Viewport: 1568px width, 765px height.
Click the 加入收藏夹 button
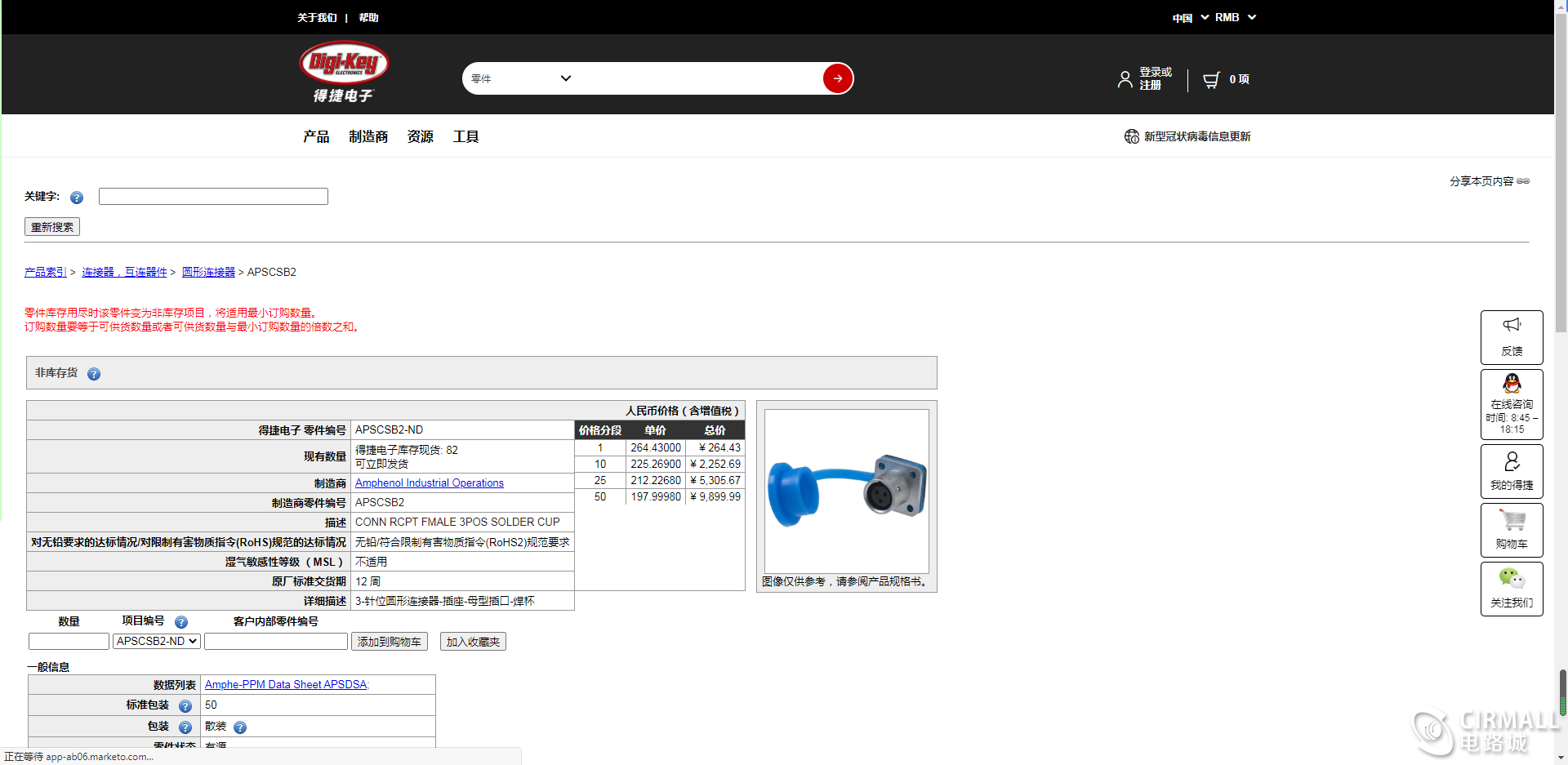click(473, 642)
